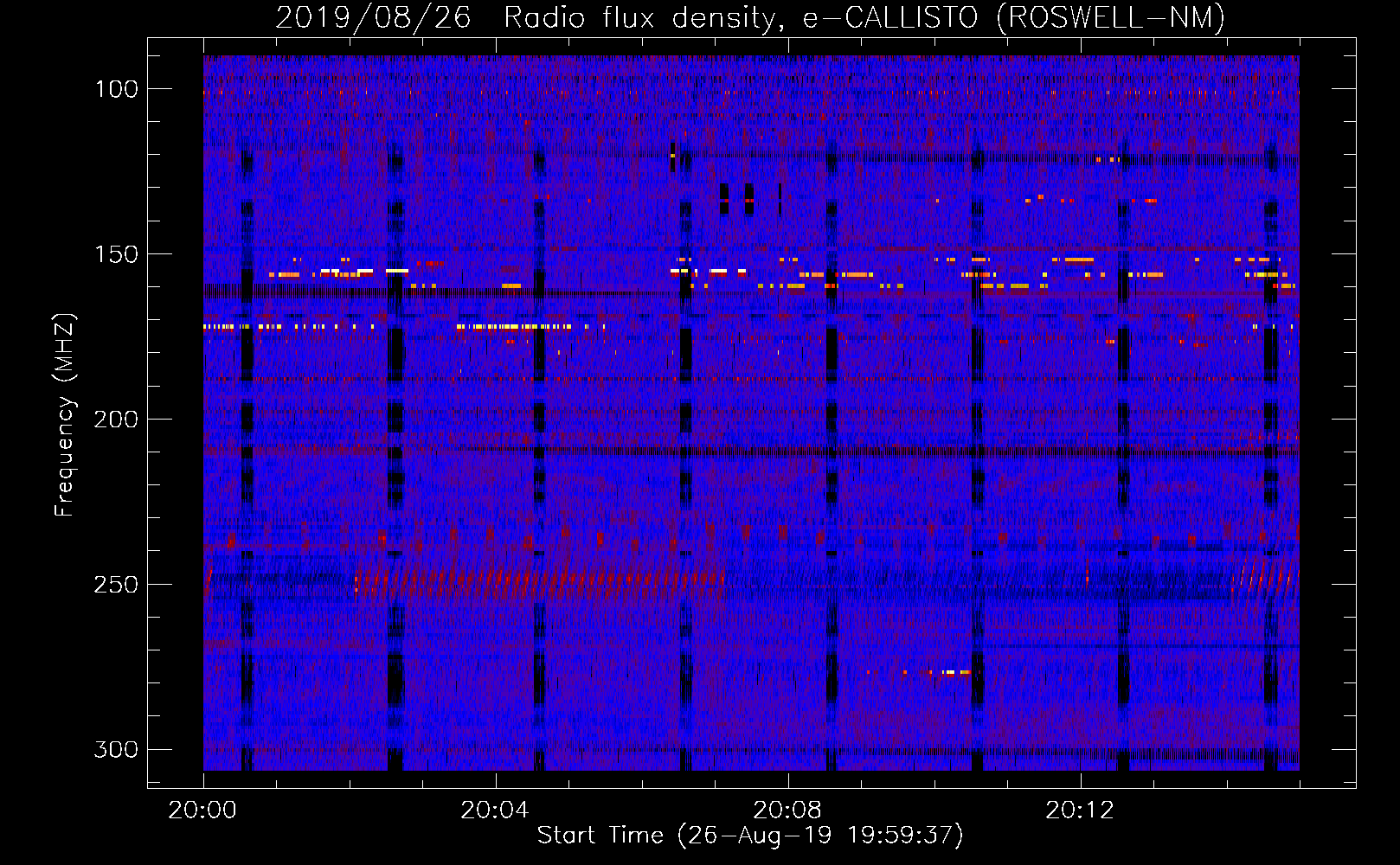
Task: Click the 150 frequency tick label
Action: (x=117, y=254)
